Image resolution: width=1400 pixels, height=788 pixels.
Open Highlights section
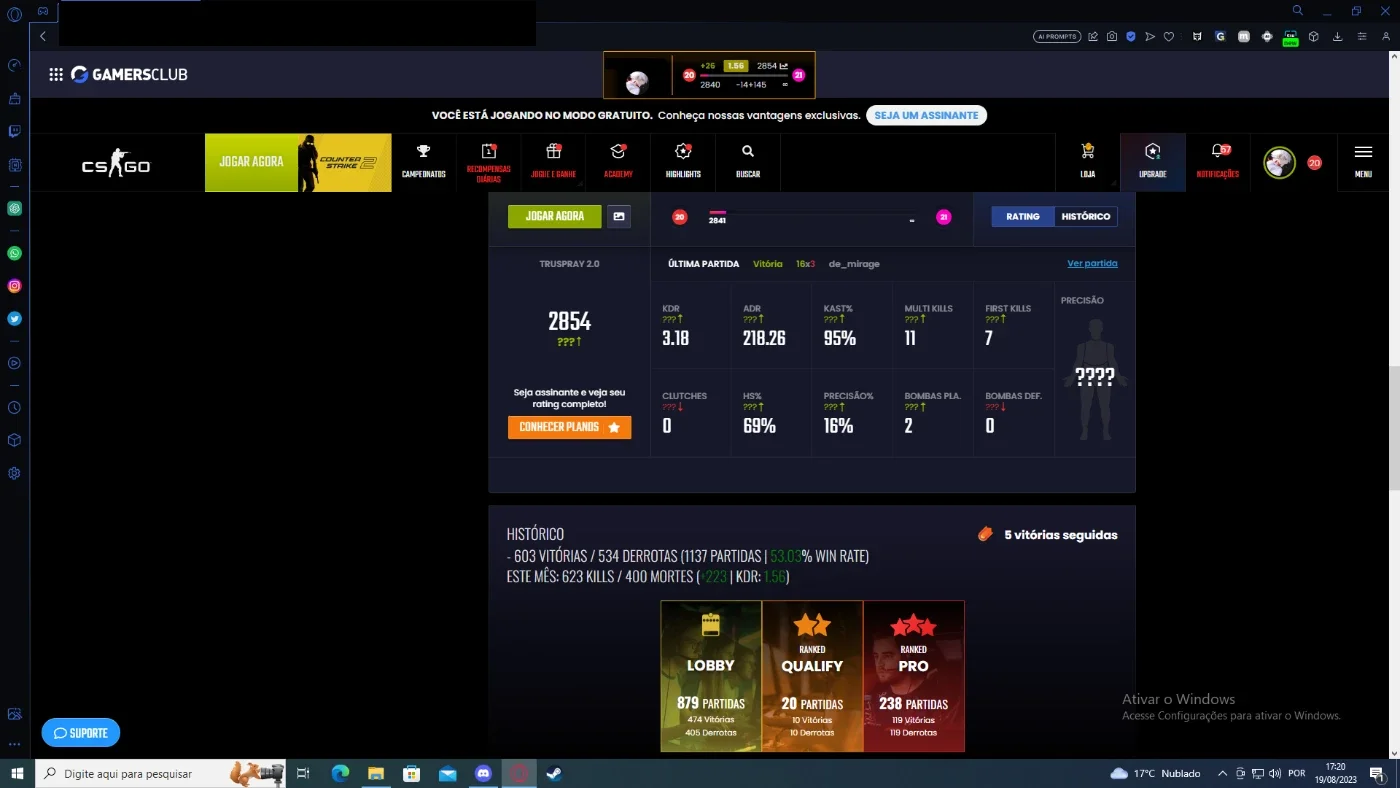point(683,162)
